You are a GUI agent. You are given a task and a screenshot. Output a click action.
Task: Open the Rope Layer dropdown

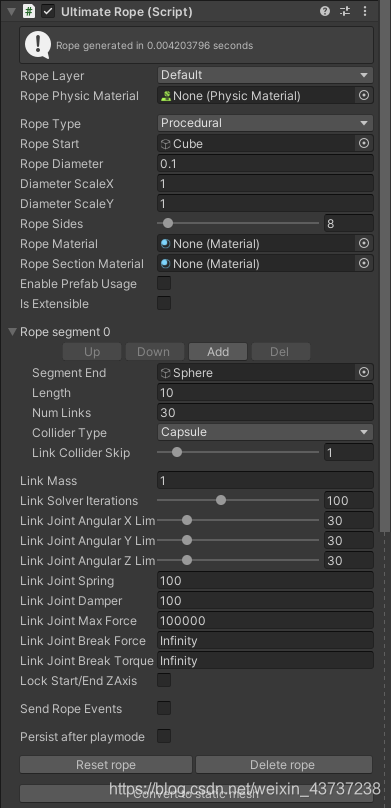(265, 75)
